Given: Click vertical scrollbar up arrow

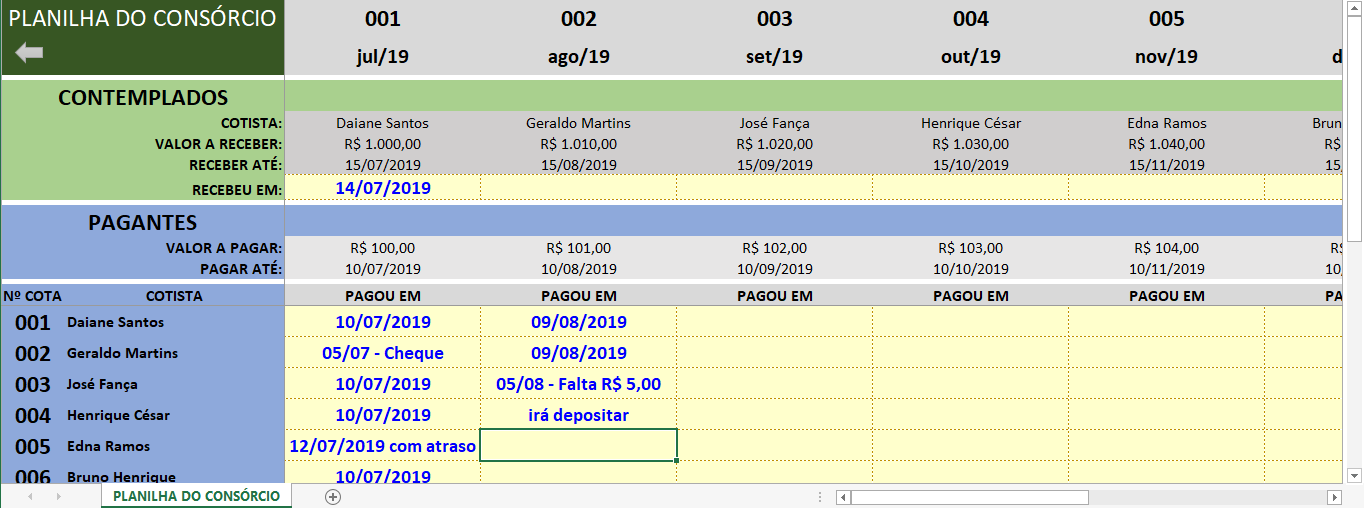Looking at the screenshot, I should click(1354, 8).
